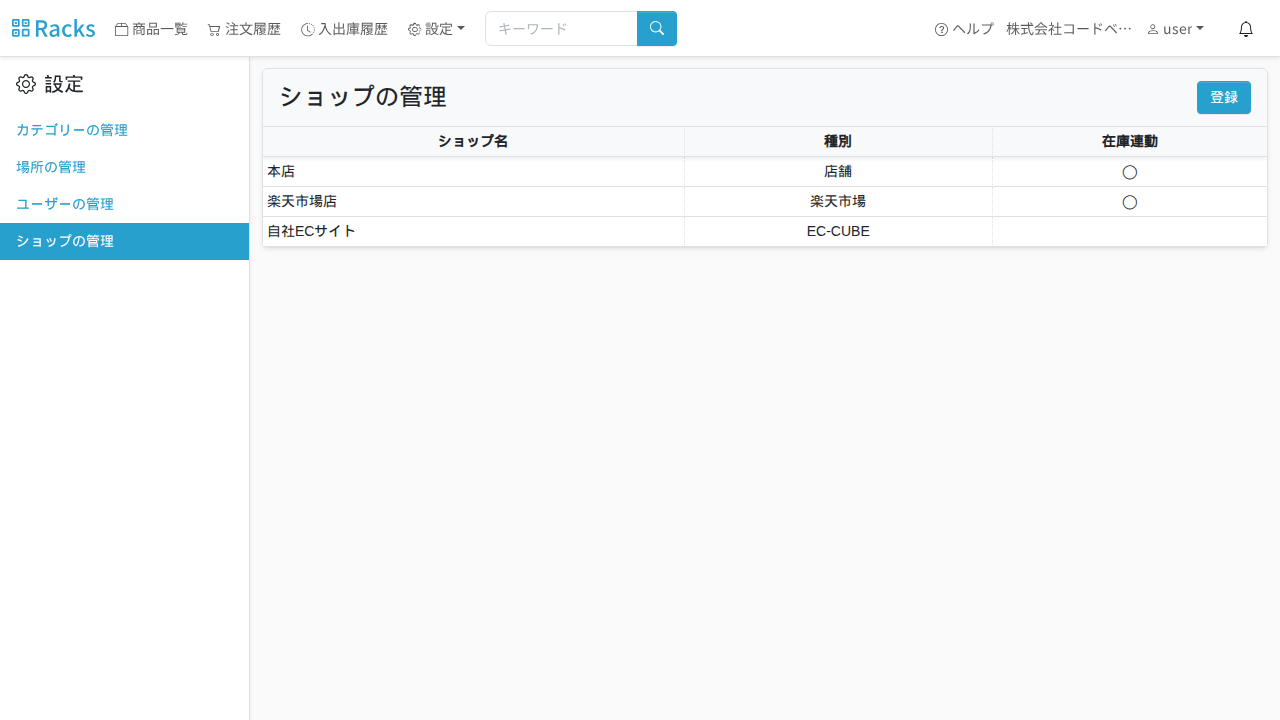The width and height of the screenshot is (1280, 720).
Task: Expand the user account dropdown
Action: coord(1175,29)
